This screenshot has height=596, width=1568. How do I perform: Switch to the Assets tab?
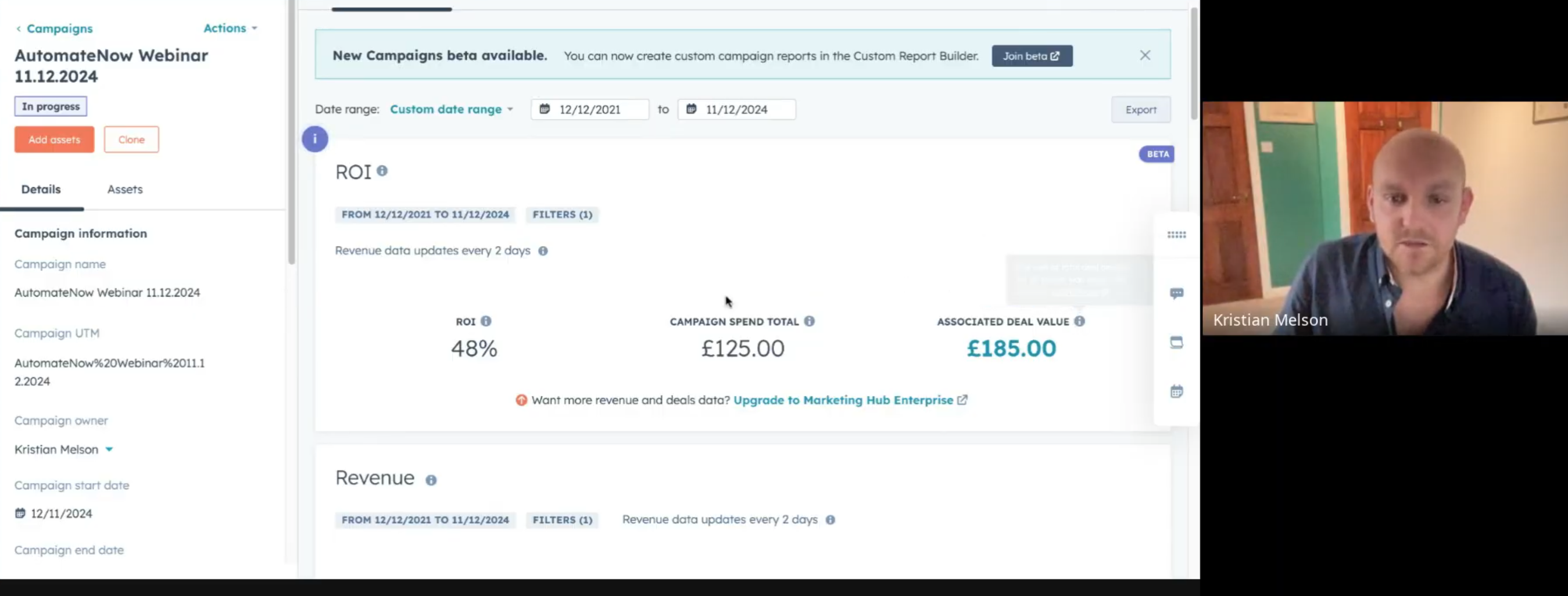pos(125,189)
